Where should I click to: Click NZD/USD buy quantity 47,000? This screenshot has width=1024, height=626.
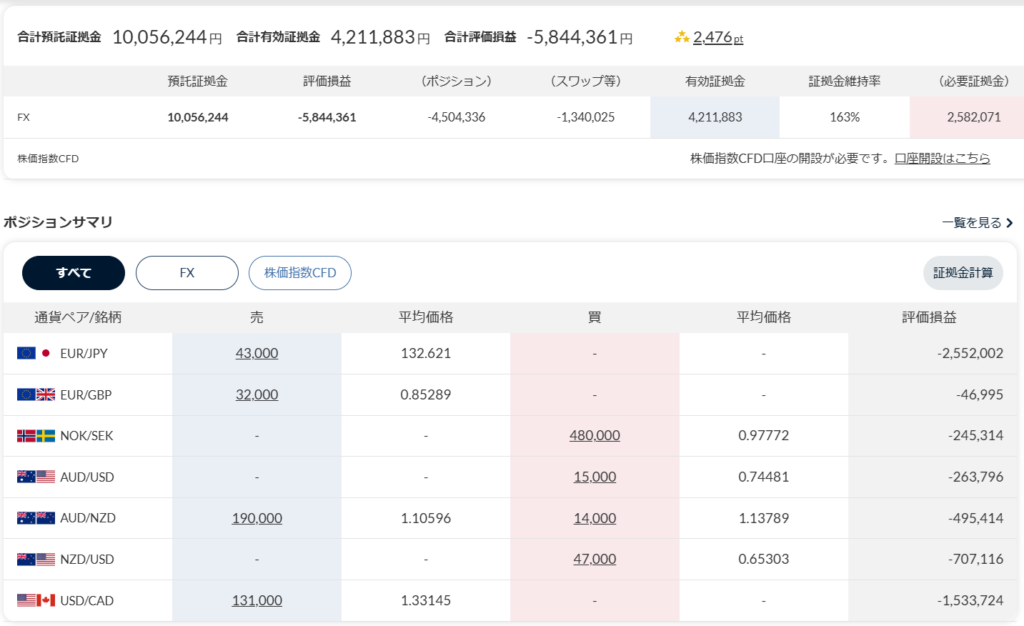[x=594, y=559]
